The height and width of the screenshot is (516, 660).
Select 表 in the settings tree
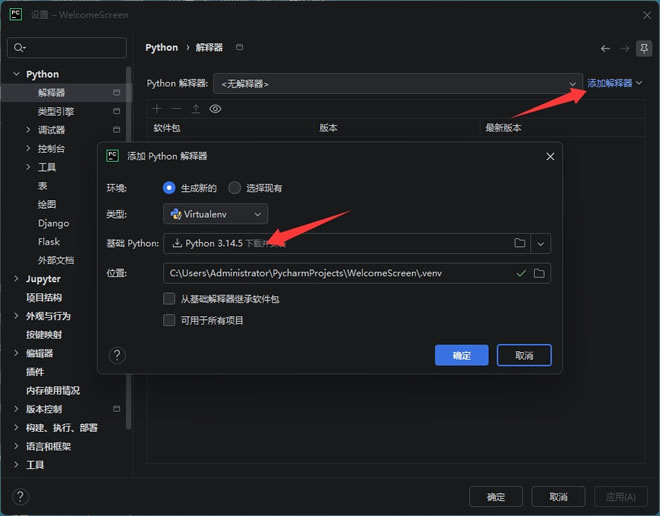coord(43,186)
